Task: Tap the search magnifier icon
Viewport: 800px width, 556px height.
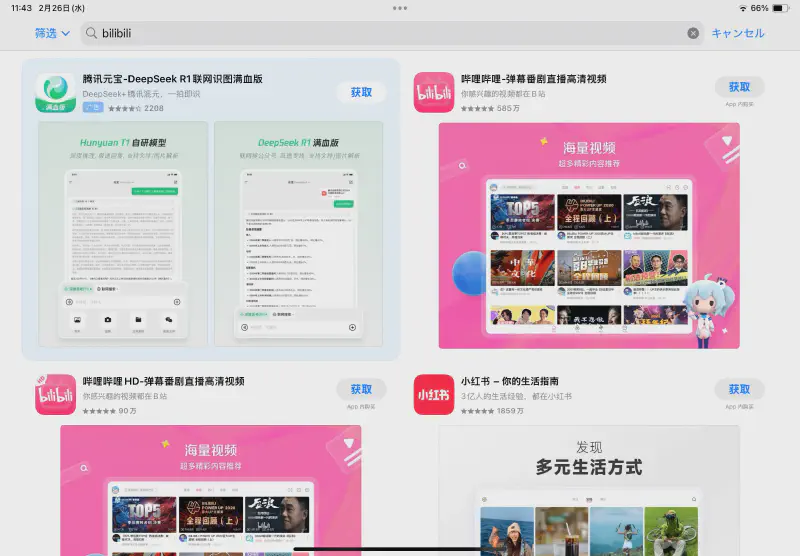Action: [x=92, y=33]
